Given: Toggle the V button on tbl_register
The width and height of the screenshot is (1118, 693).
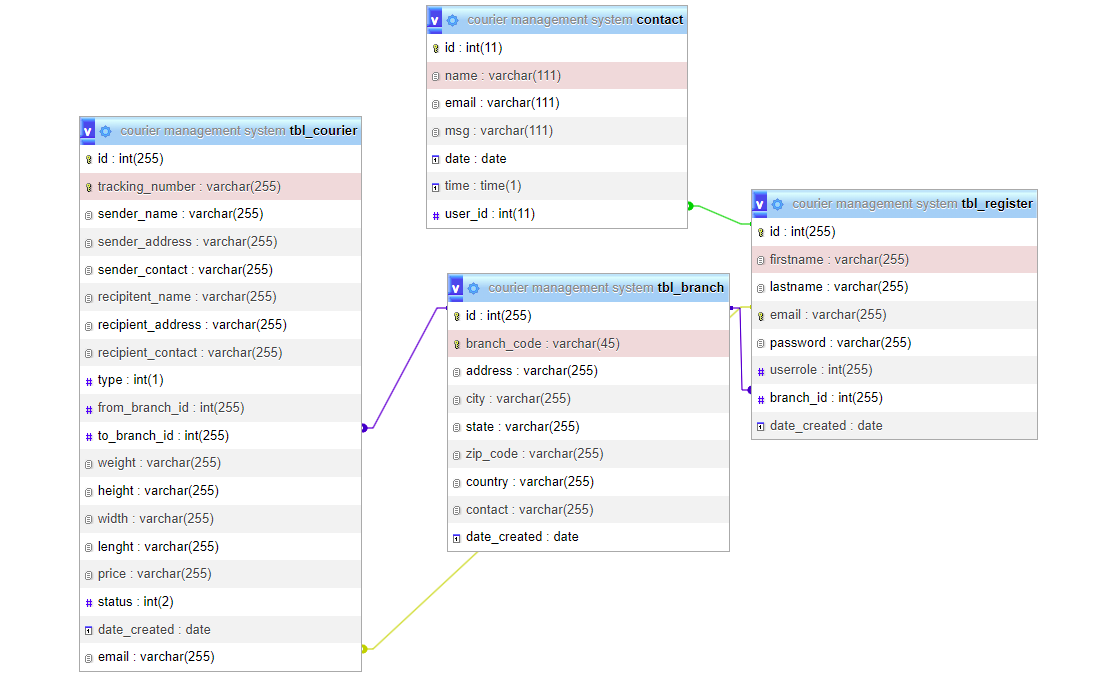Looking at the screenshot, I should pos(759,203).
